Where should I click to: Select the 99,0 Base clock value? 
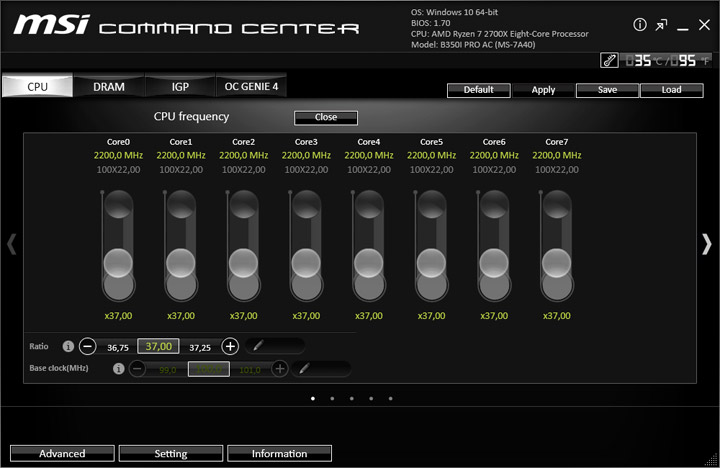pos(168,370)
